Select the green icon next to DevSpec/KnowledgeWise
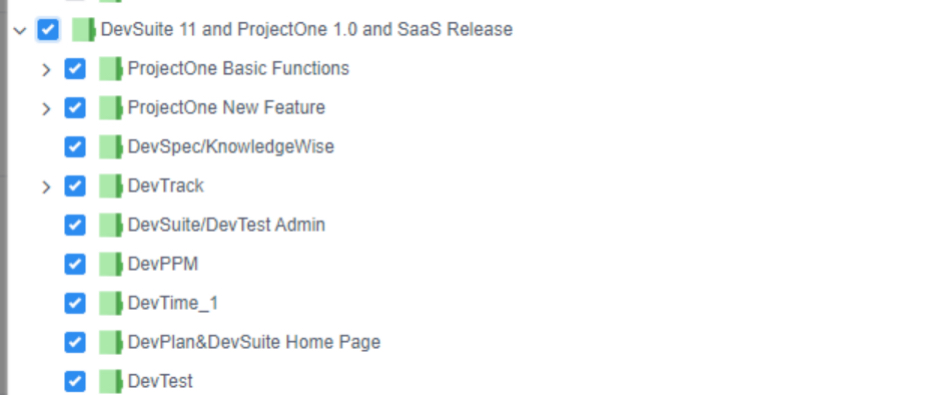936x395 pixels. (x=110, y=147)
